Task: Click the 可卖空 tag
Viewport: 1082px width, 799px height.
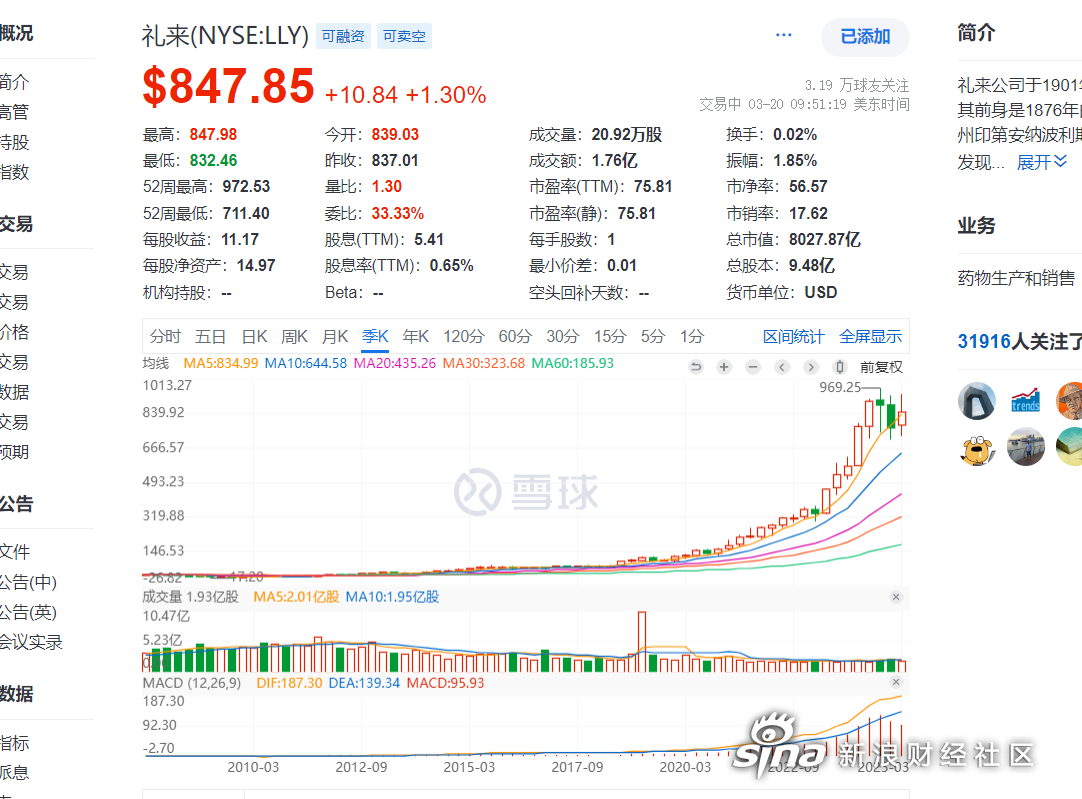Action: (x=404, y=36)
